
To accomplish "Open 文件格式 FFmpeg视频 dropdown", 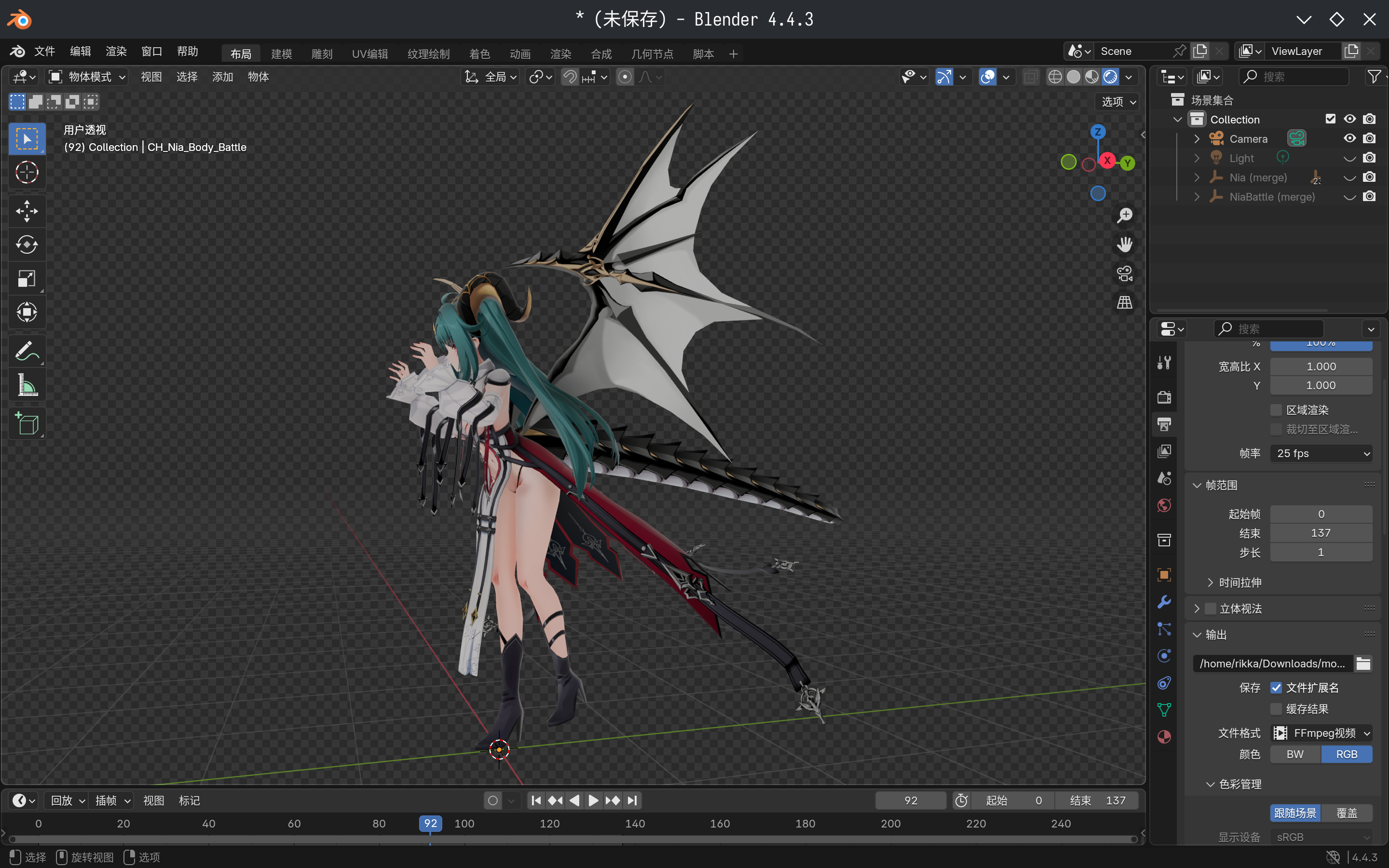I will tap(1321, 733).
